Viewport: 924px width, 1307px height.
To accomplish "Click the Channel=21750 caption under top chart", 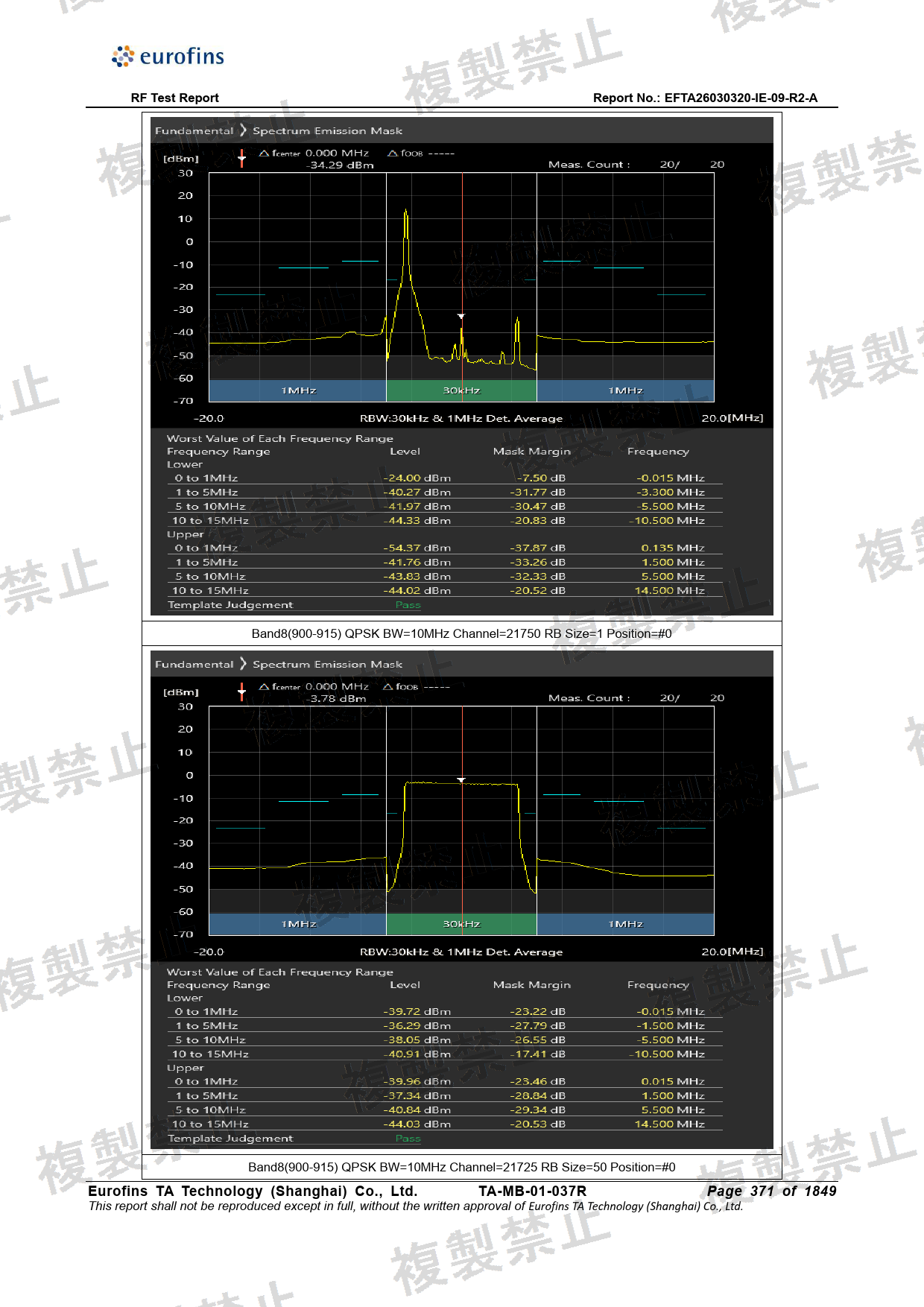I will [461, 634].
